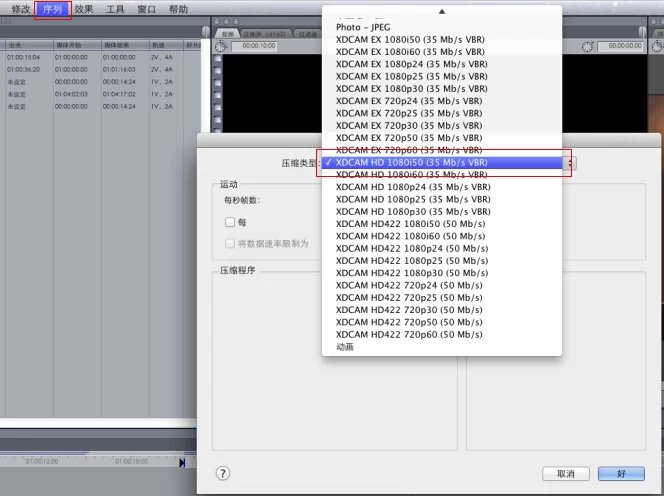Image resolution: width=664 pixels, height=496 pixels.
Task: Choose XDCAM EX 720p50 (35 Mb/s VBR)
Action: point(442,138)
